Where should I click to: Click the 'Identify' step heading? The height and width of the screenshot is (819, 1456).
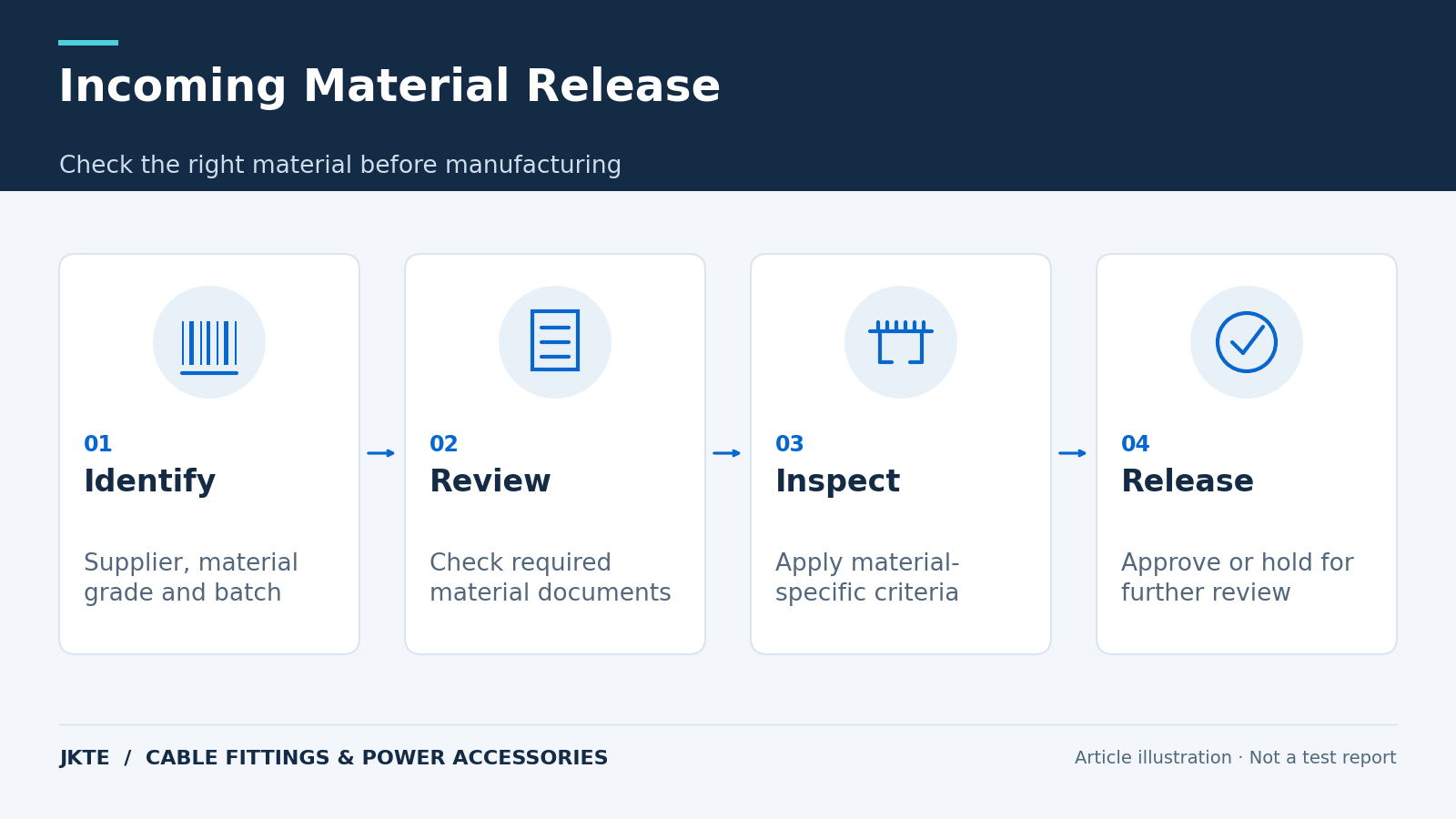tap(150, 481)
